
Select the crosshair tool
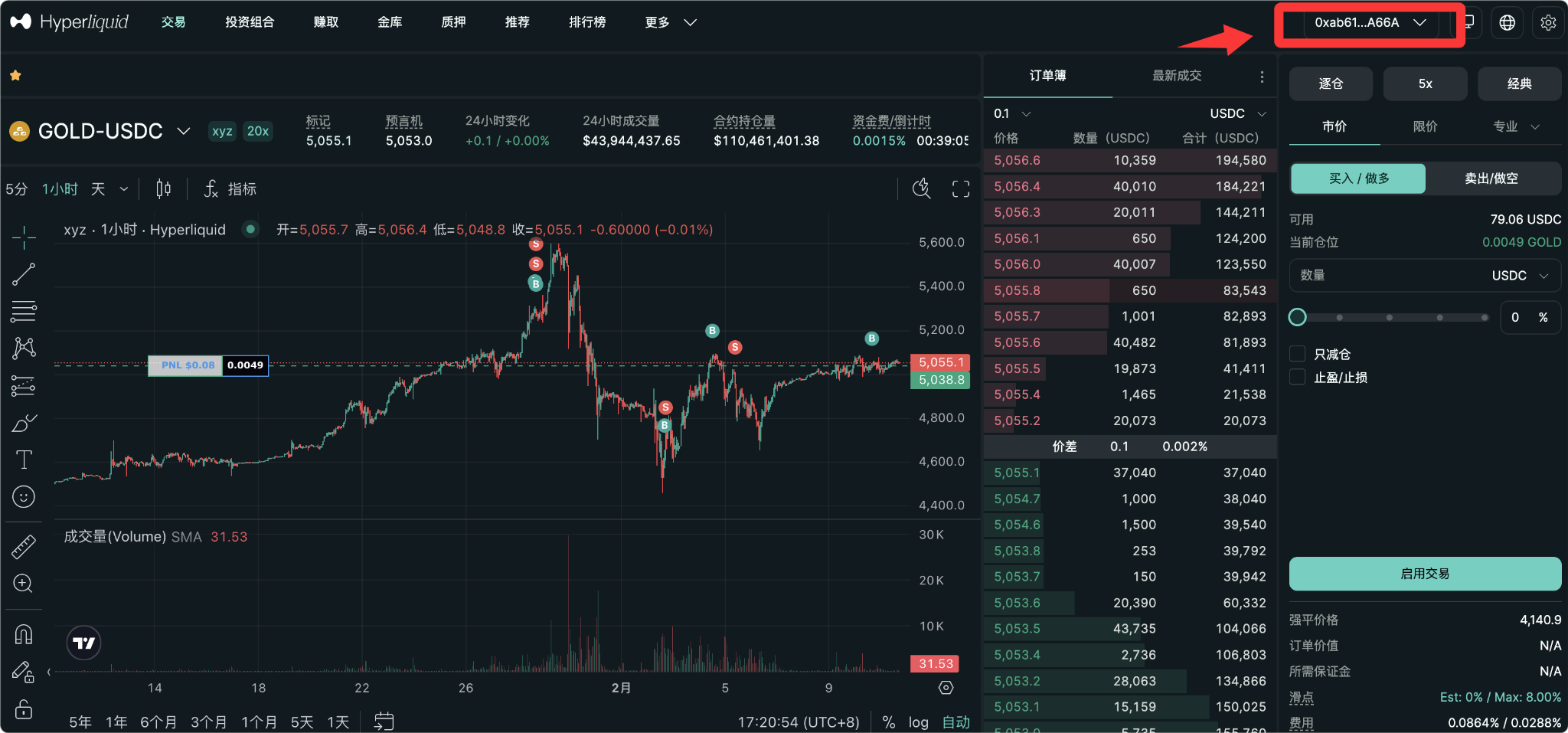click(24, 238)
